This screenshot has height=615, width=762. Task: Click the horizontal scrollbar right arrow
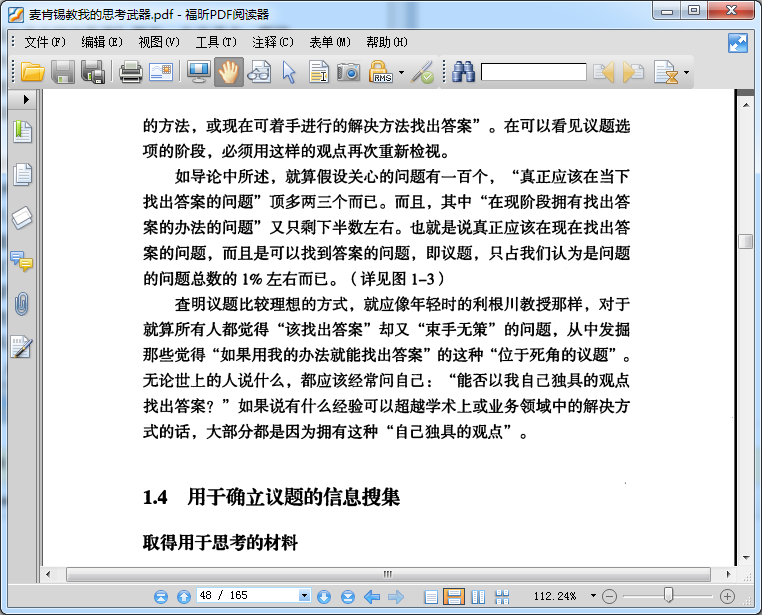[728, 574]
